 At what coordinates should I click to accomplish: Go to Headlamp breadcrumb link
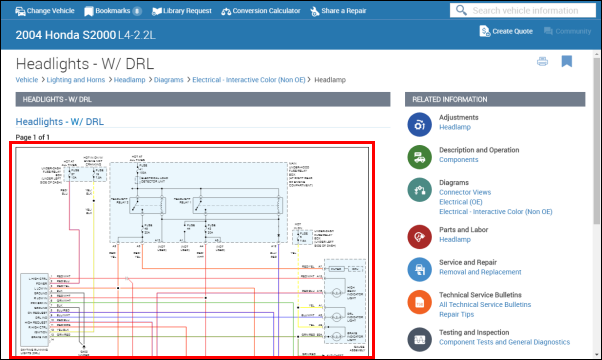pos(129,80)
